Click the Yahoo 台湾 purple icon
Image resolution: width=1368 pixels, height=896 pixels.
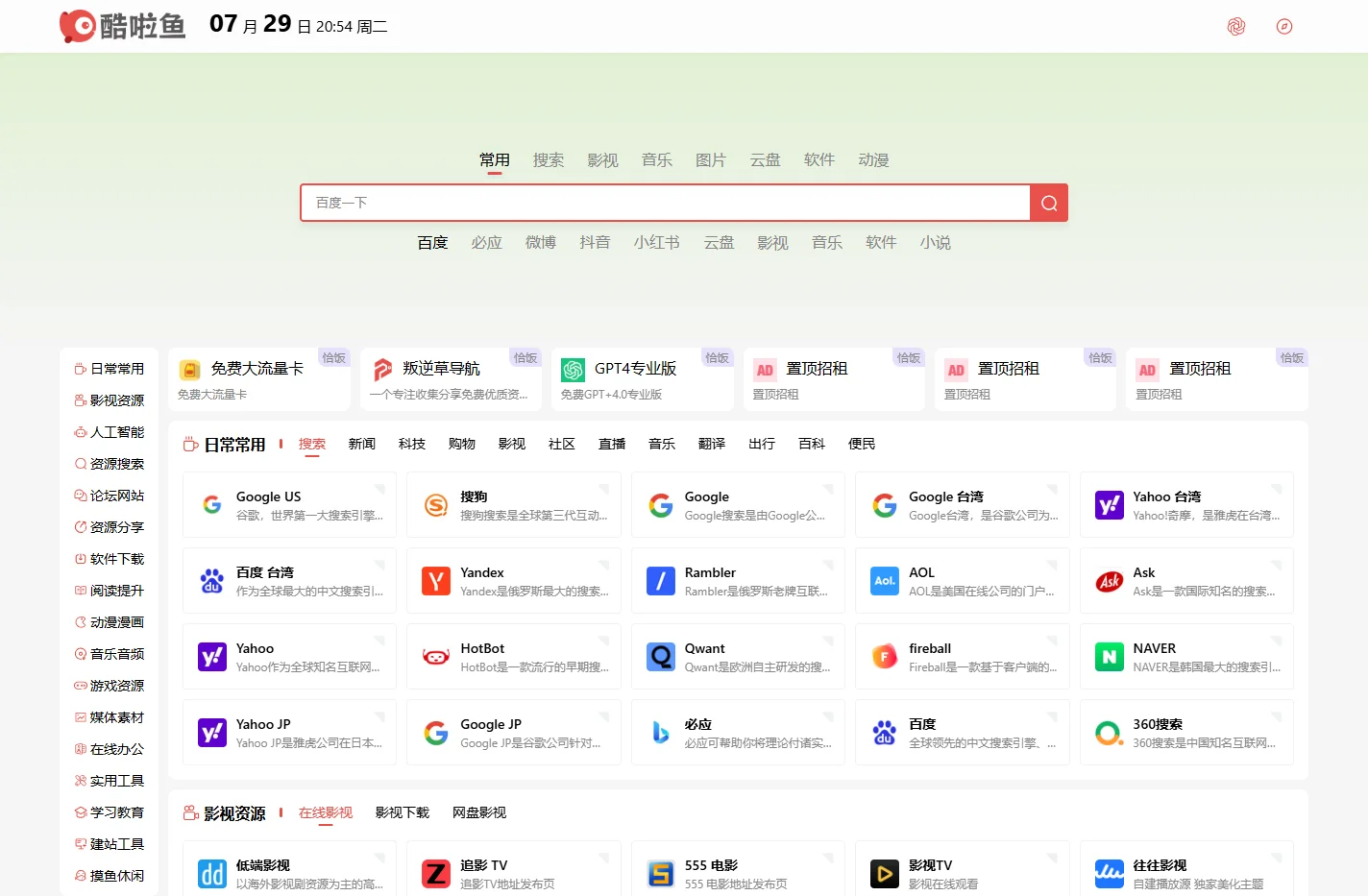pyautogui.click(x=1110, y=505)
